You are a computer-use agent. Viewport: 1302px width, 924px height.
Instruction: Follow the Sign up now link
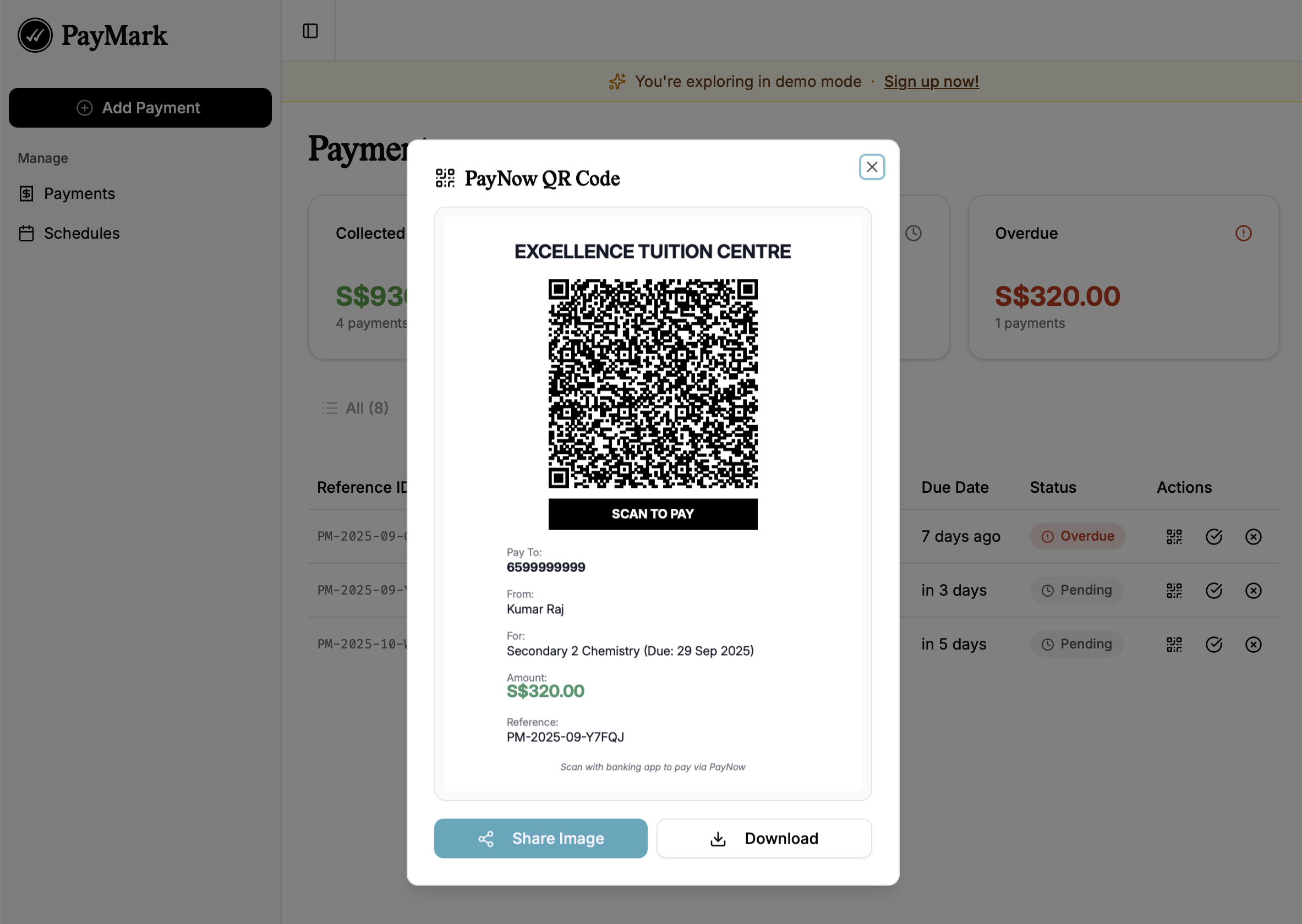pos(931,81)
